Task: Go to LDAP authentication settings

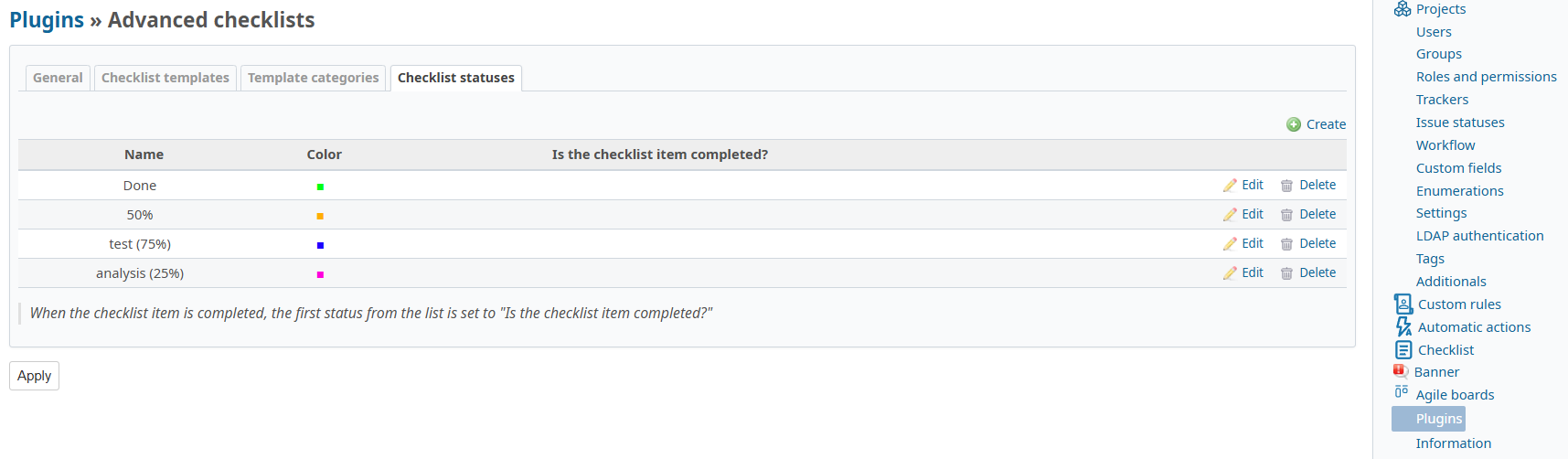Action: (1479, 236)
